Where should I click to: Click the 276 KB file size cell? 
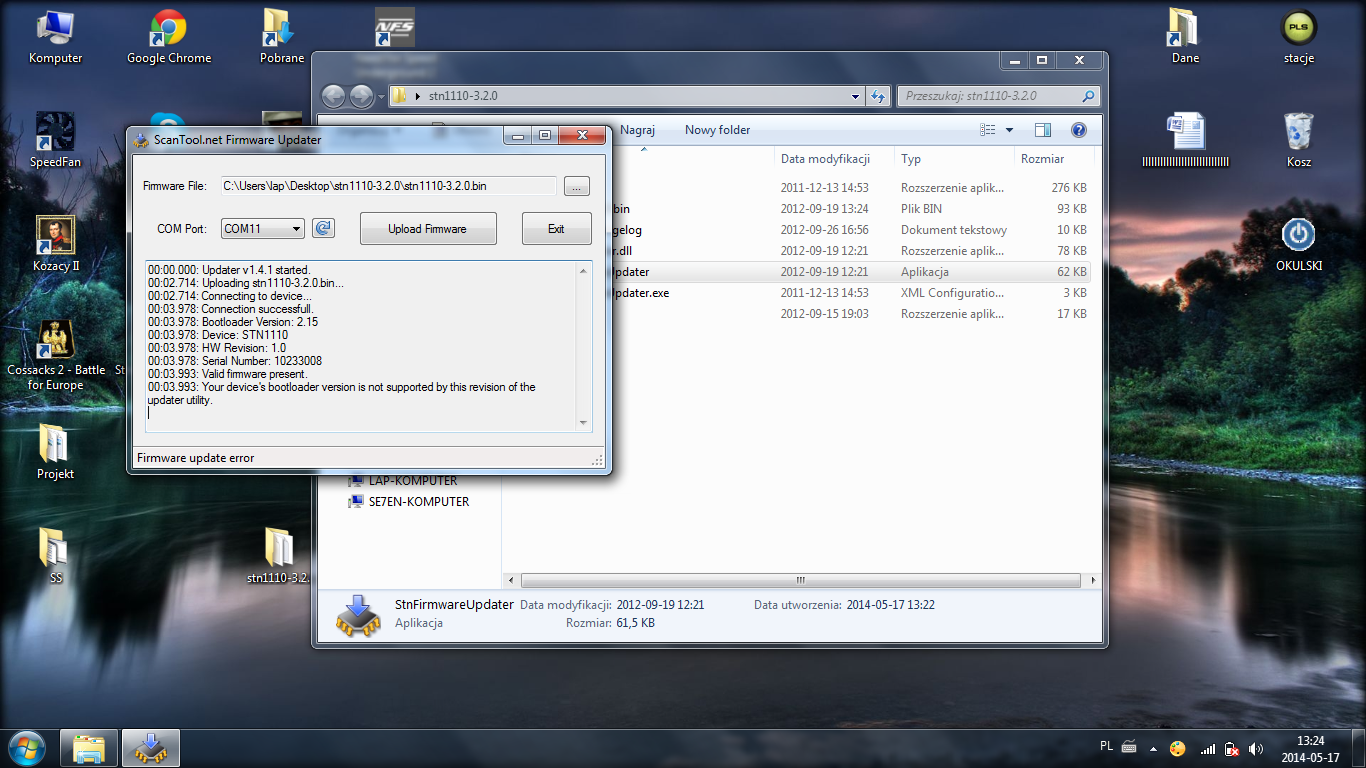tap(1068, 188)
